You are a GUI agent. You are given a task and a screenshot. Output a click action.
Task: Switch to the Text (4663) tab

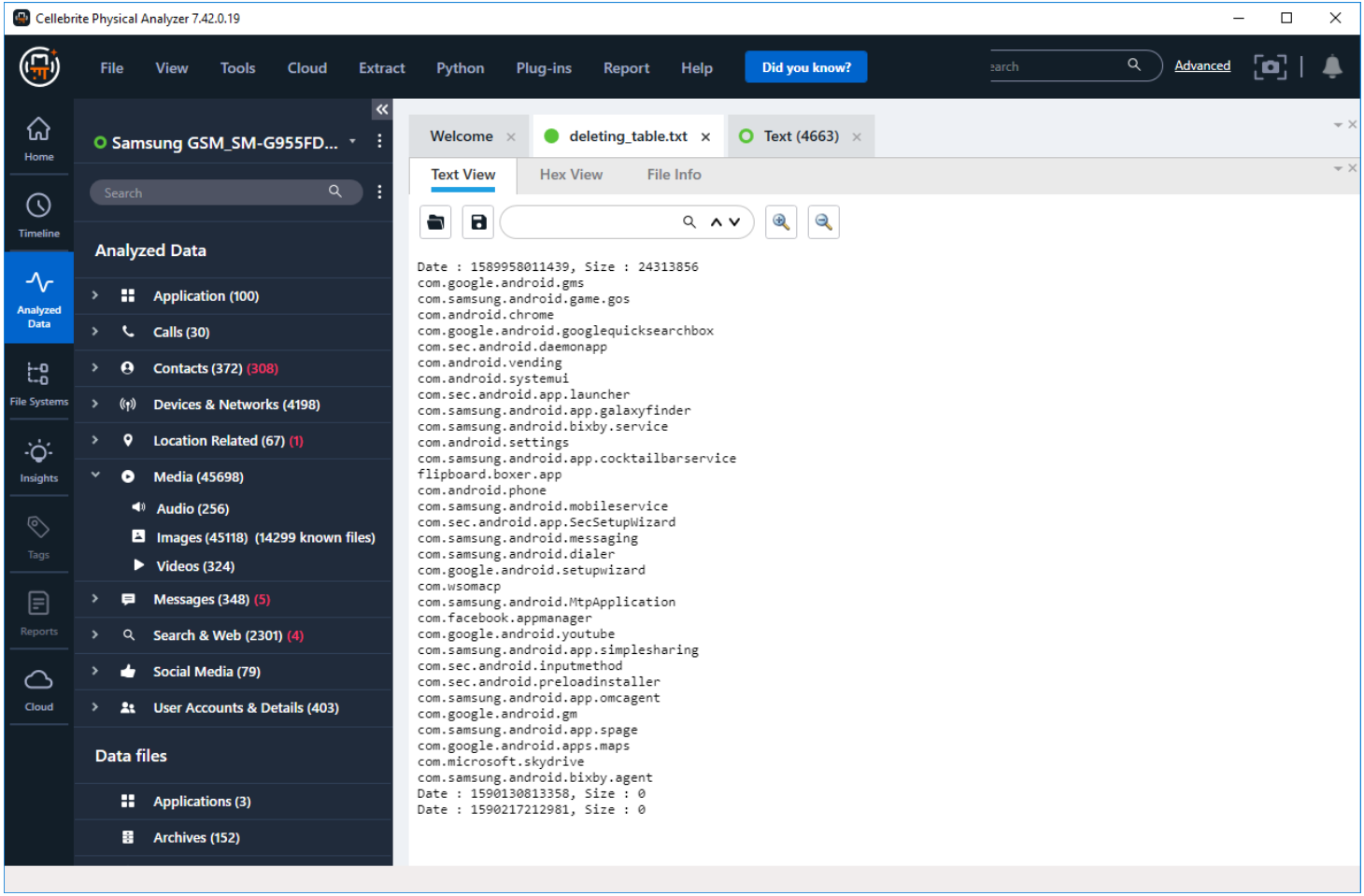(802, 136)
